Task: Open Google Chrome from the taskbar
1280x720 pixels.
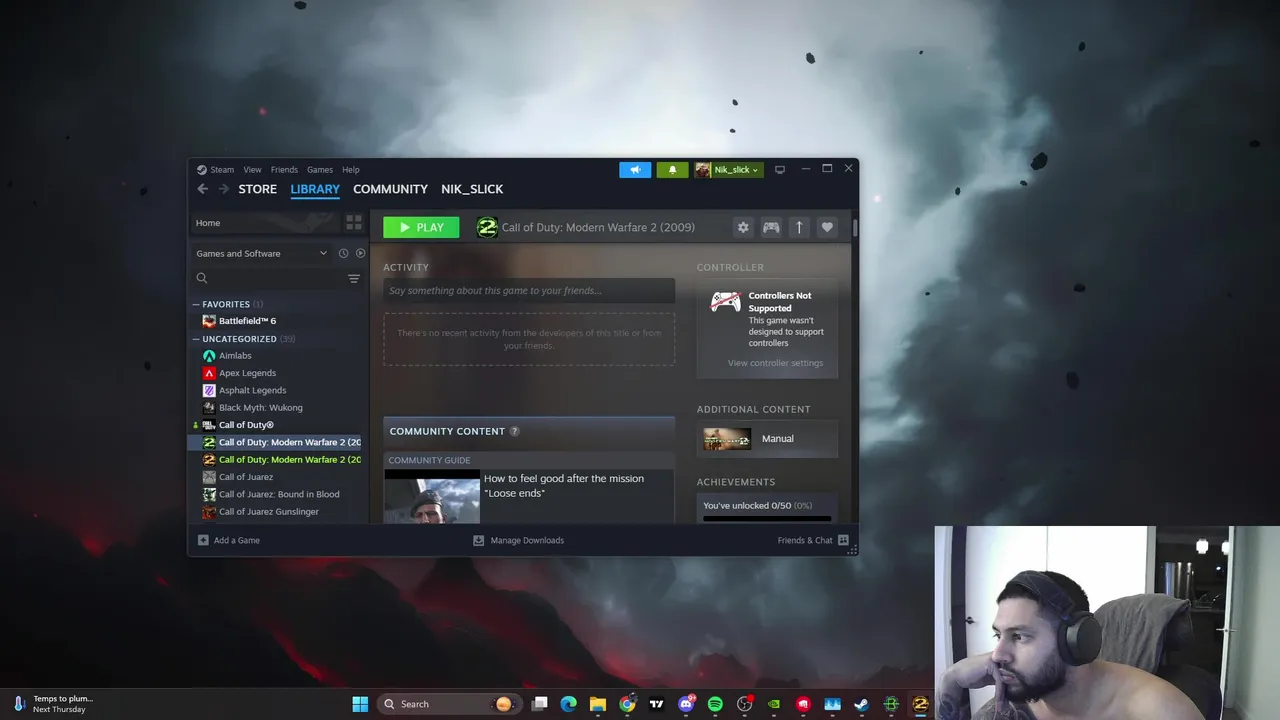Action: [627, 704]
